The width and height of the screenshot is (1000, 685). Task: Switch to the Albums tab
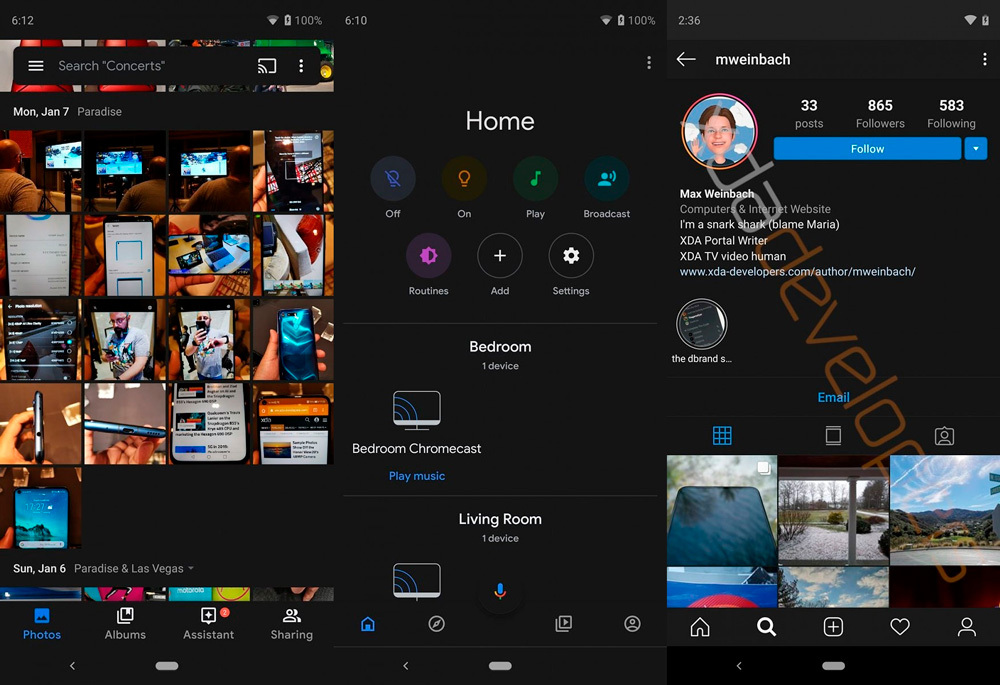click(x=125, y=623)
